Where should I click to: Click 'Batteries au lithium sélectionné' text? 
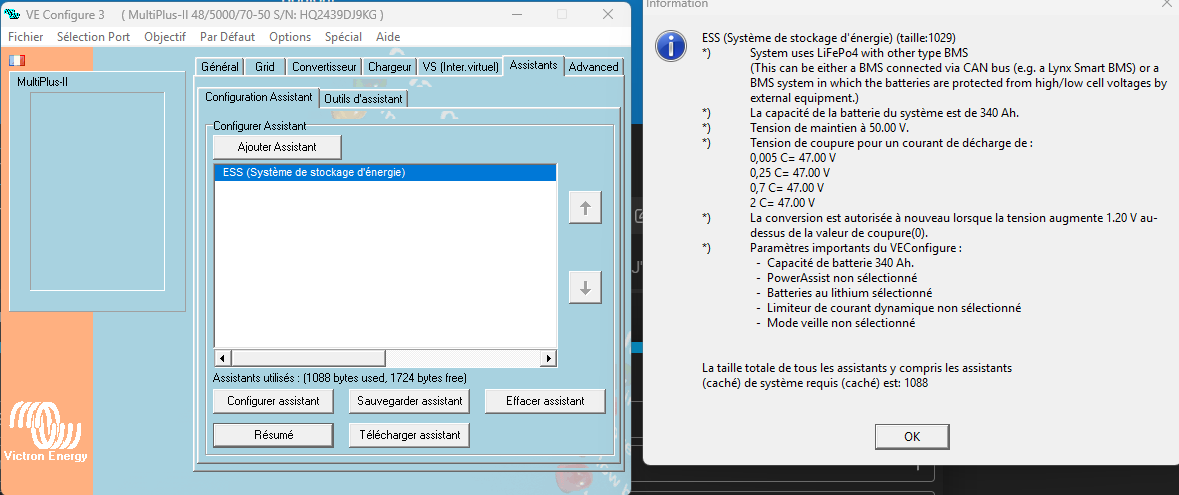850,293
